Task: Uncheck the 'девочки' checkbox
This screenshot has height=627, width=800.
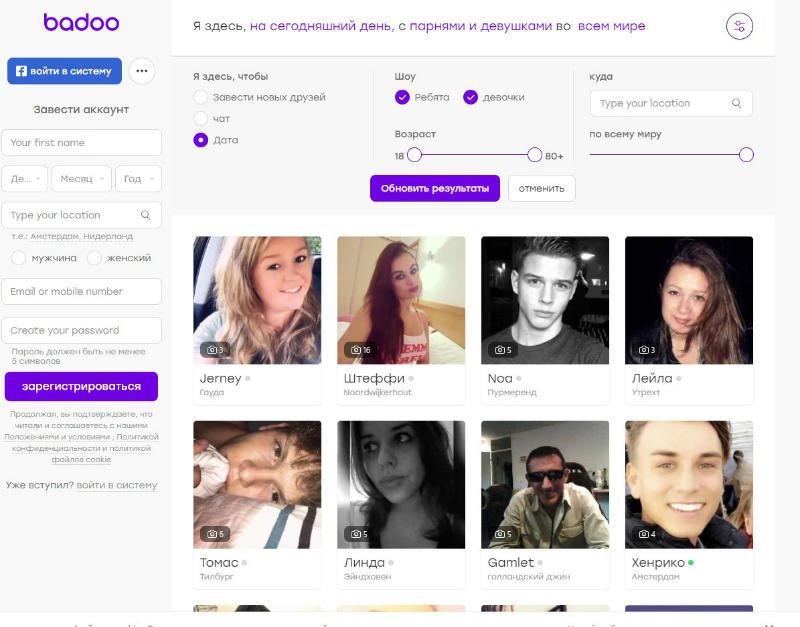Action: (470, 97)
